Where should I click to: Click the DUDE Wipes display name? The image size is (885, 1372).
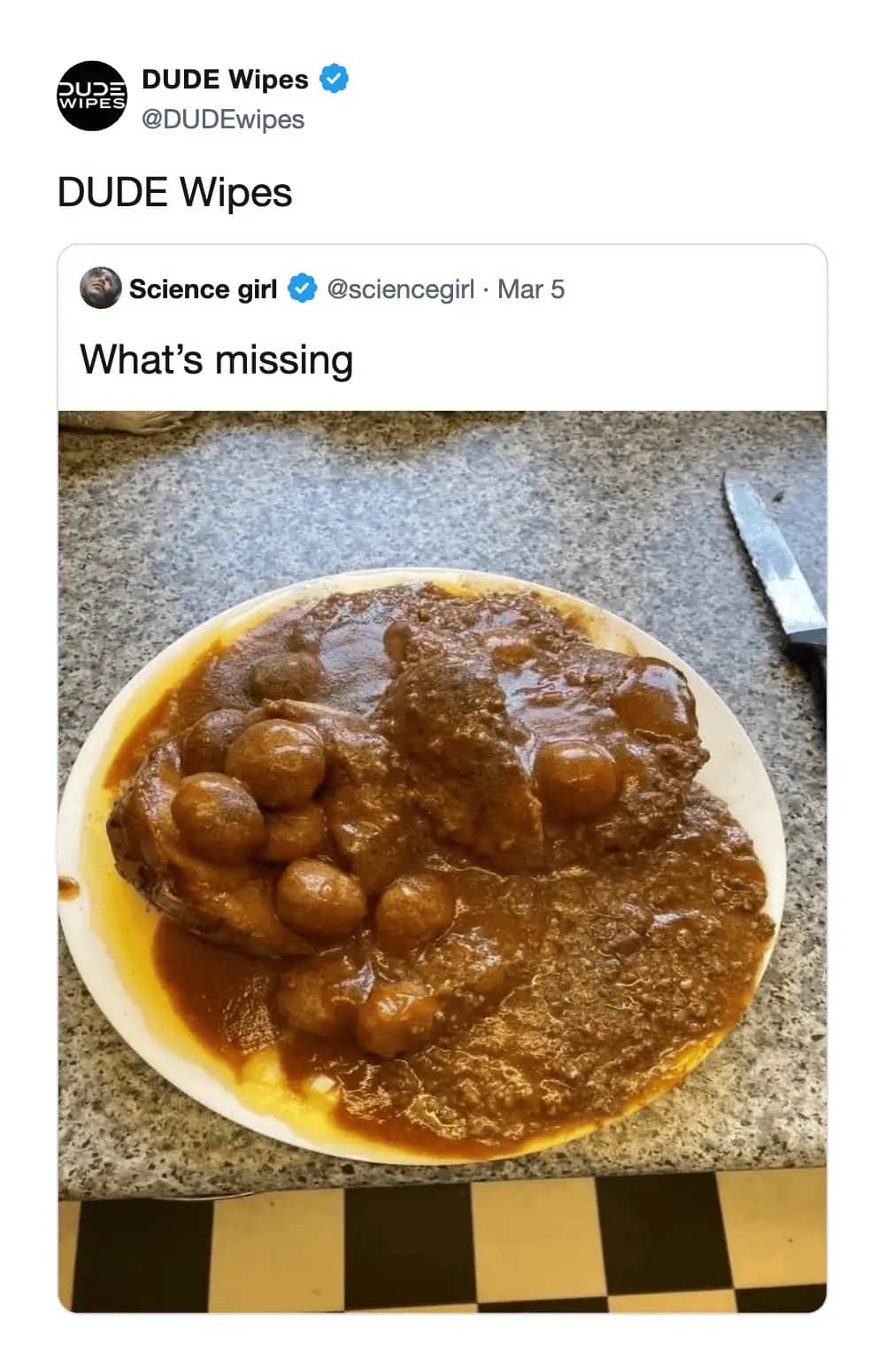(226, 79)
